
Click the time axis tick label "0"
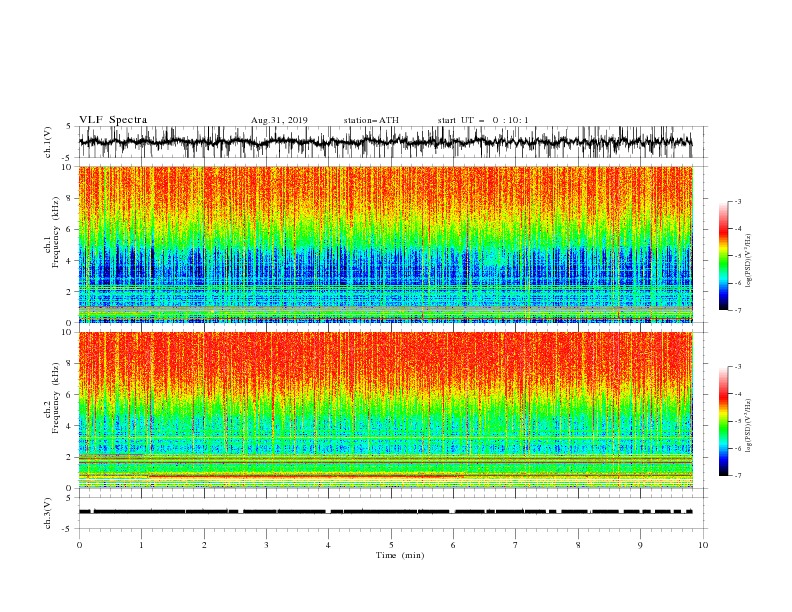(x=79, y=545)
